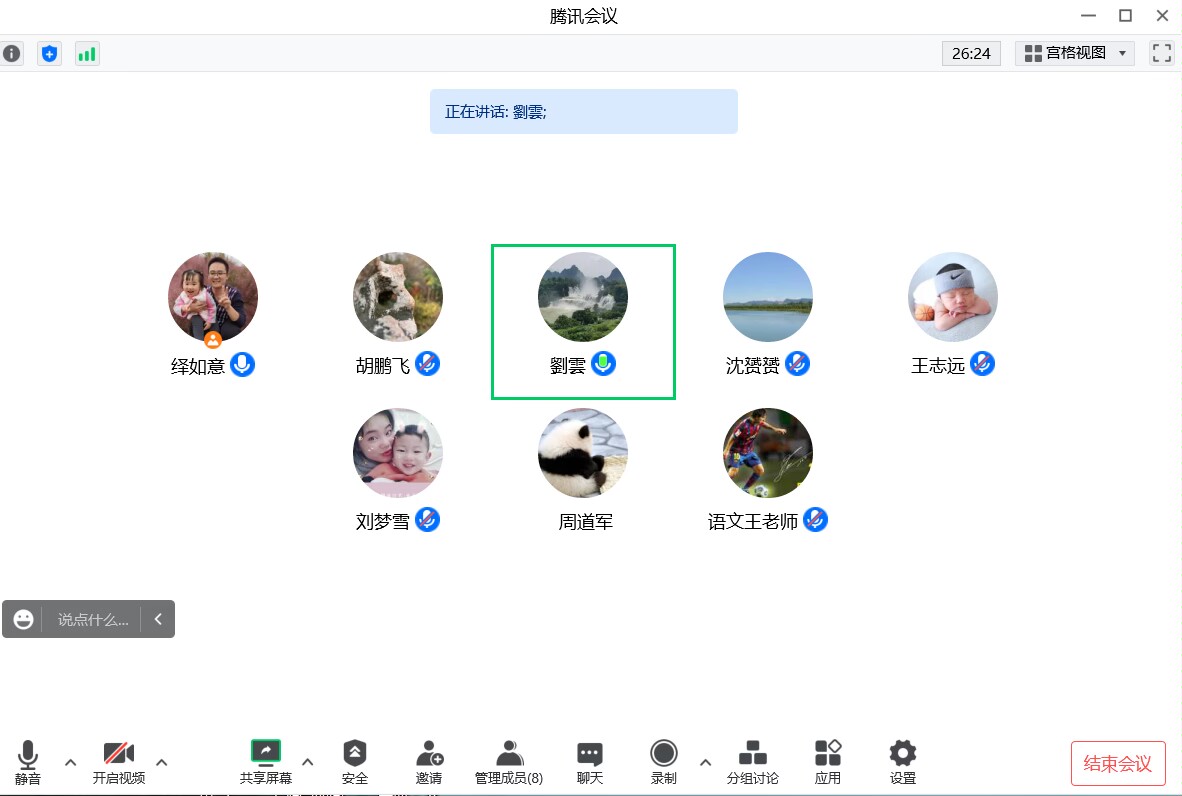Screen dimensions: 1182x796
Task: Open the 应用 apps panel
Action: click(828, 763)
